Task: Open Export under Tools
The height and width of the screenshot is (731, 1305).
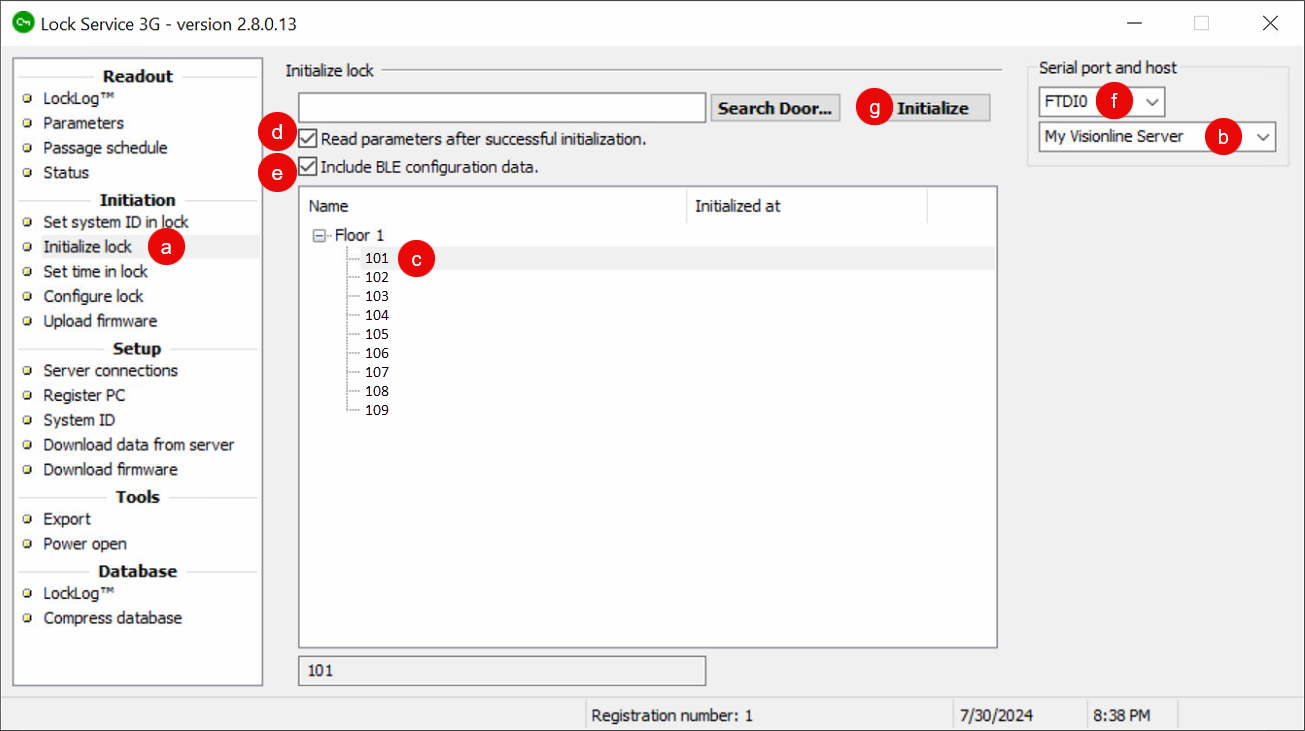Action: (x=67, y=519)
